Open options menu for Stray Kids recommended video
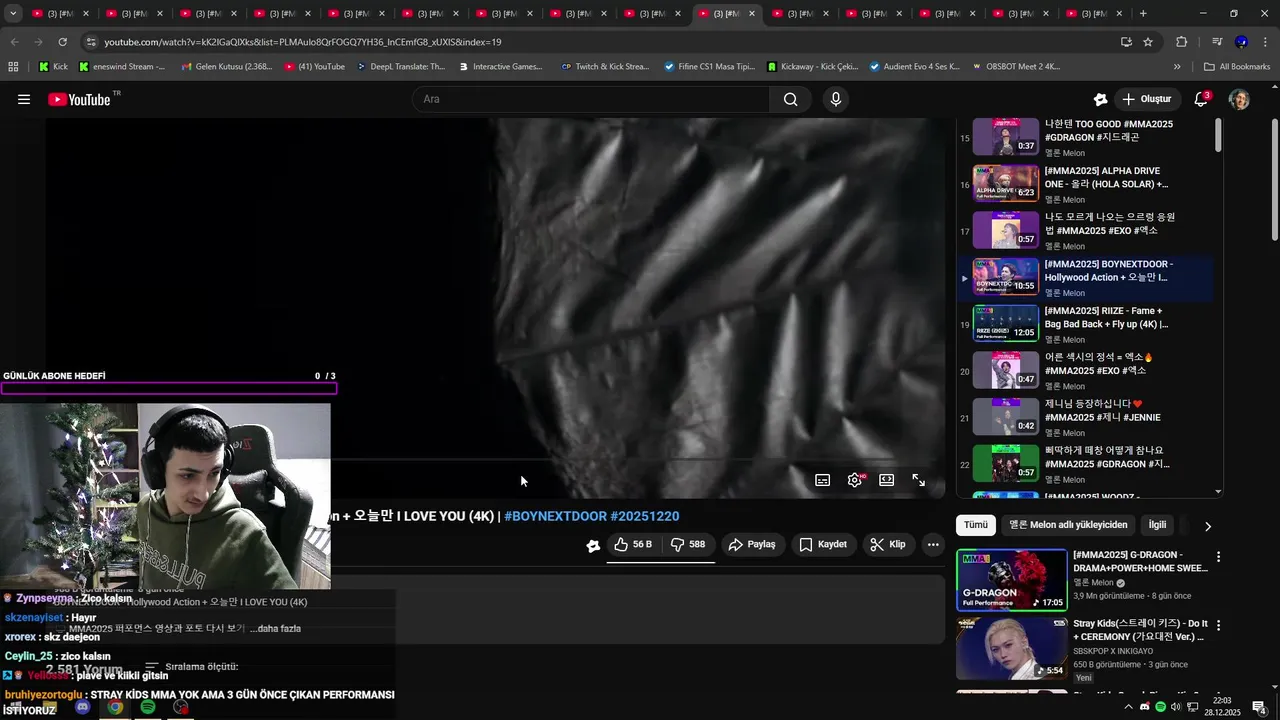The height and width of the screenshot is (720, 1280). pyautogui.click(x=1218, y=625)
